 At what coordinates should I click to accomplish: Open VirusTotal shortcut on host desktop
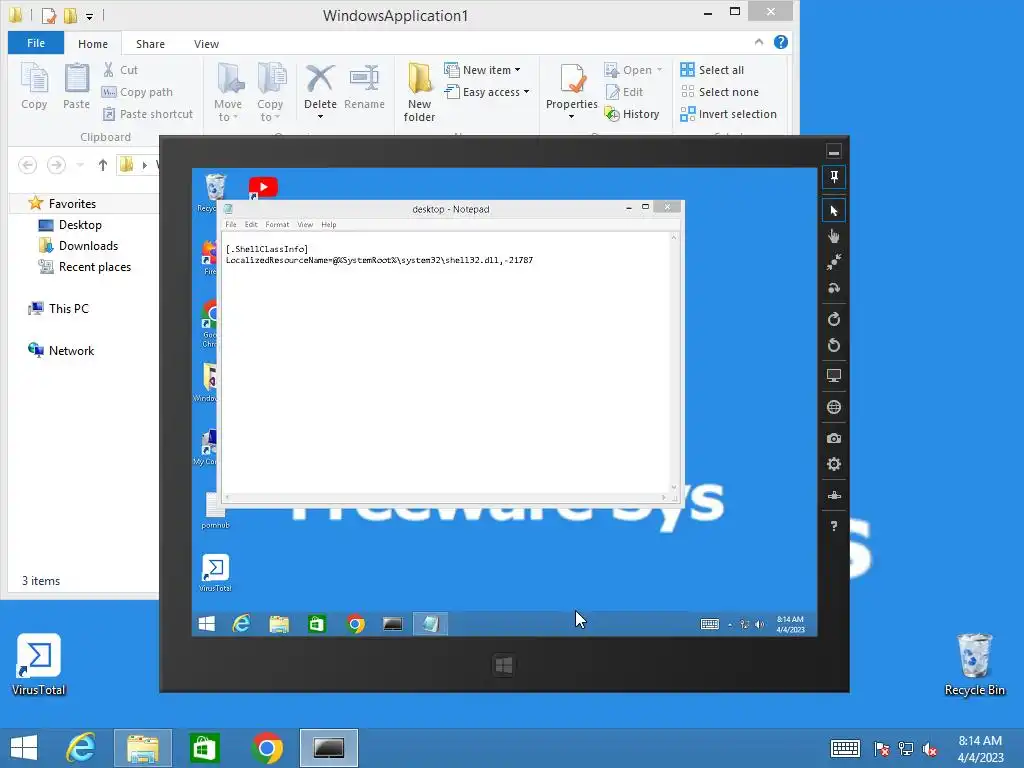pos(39,664)
